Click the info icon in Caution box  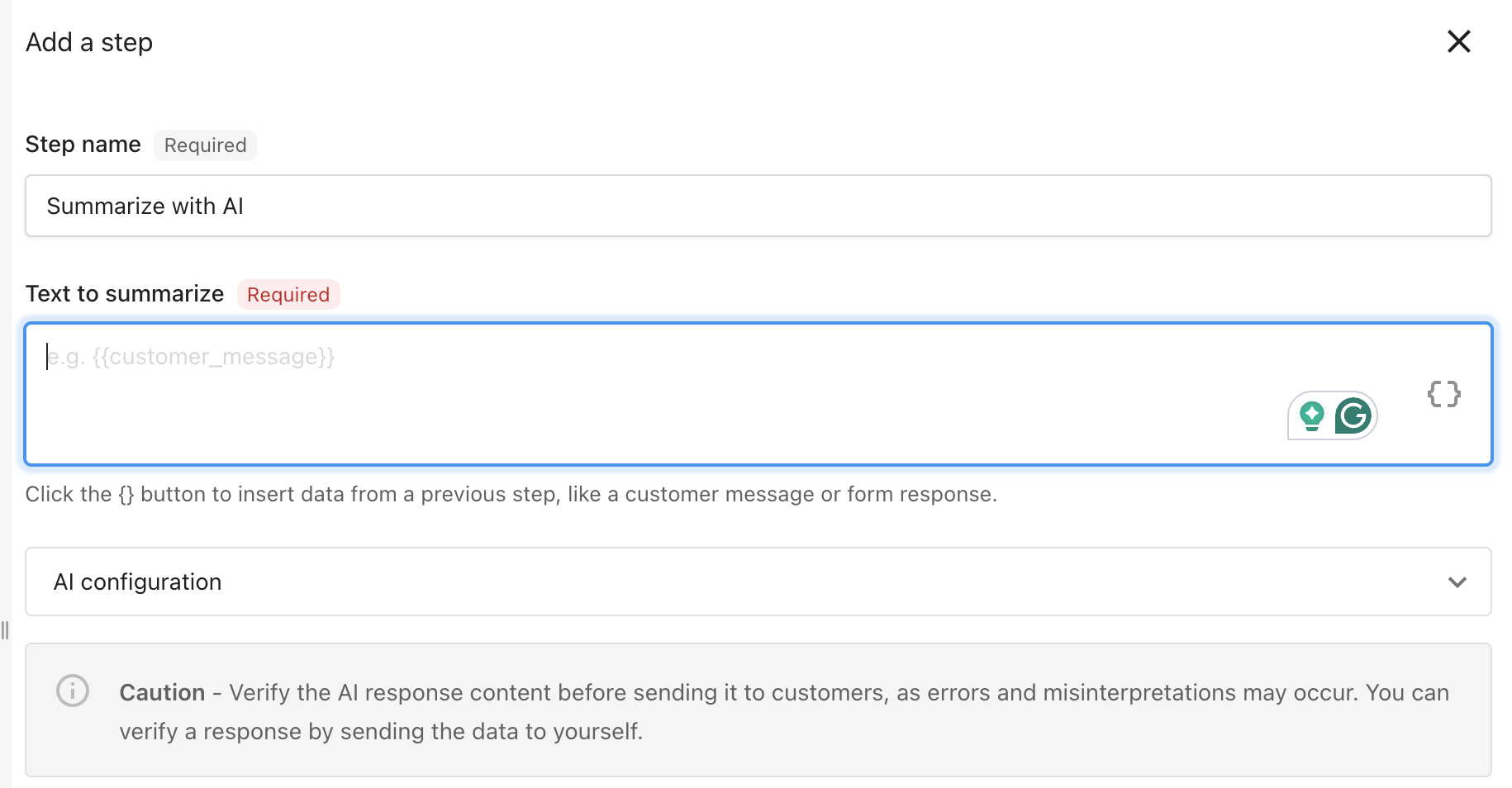73,691
